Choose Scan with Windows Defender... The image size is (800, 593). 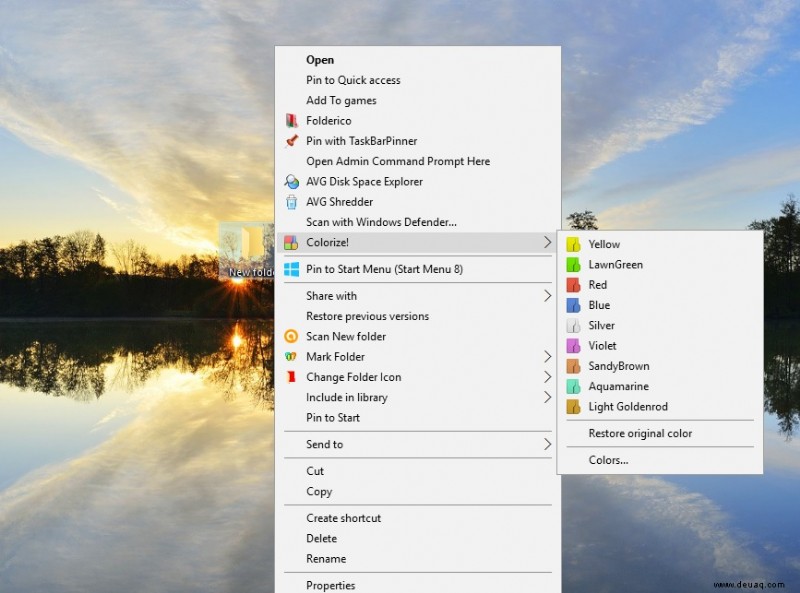coord(417,222)
